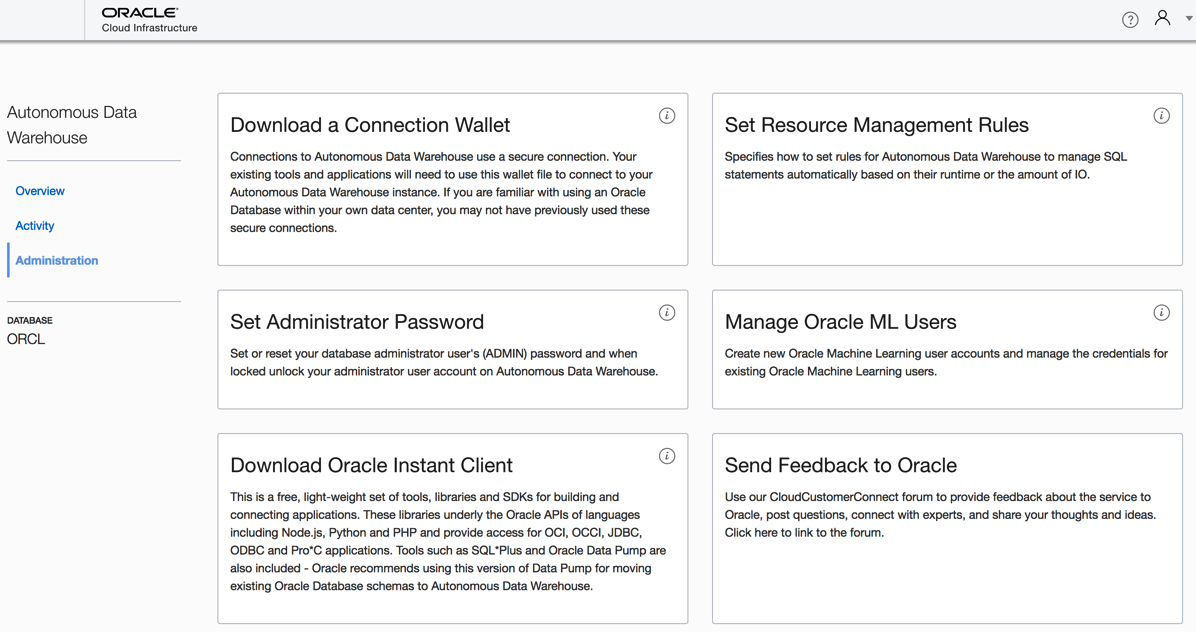Click the CloudCustomerConnect forum feedback description
1196x632 pixels.
940,515
